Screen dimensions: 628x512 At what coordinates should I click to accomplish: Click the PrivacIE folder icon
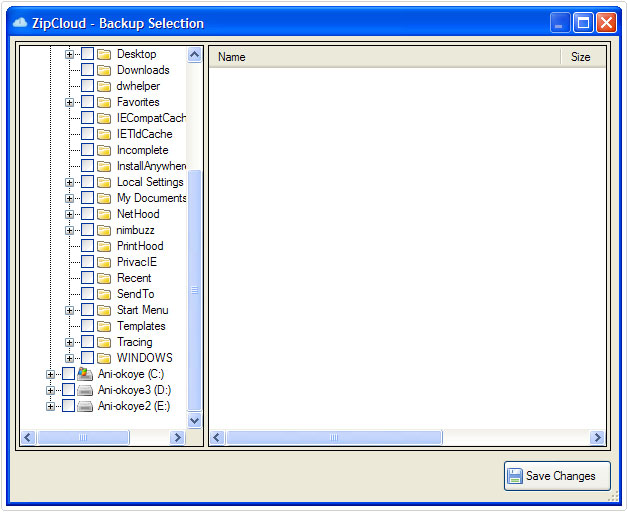point(104,262)
